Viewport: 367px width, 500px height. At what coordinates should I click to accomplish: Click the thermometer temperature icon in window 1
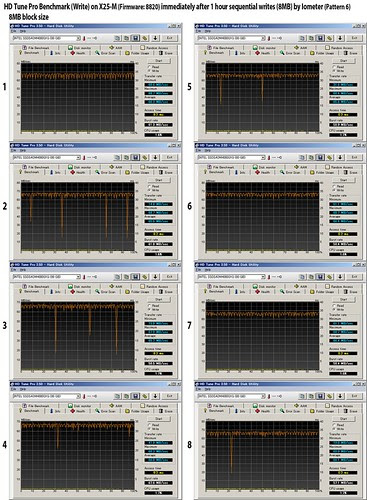point(84,38)
